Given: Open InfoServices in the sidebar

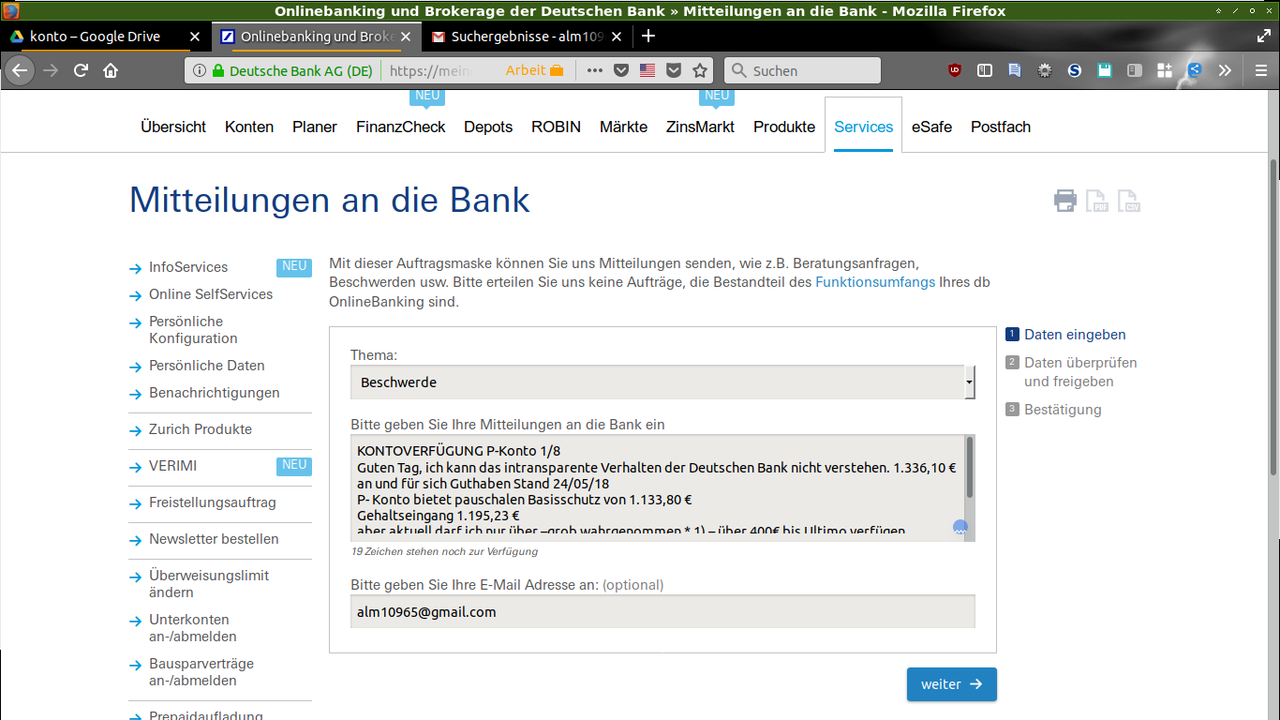Looking at the screenshot, I should (x=188, y=267).
